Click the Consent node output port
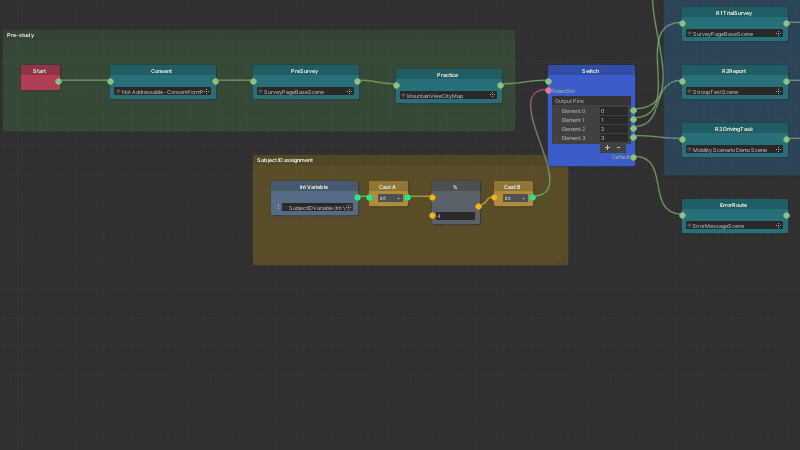The height and width of the screenshot is (450, 800). pyautogui.click(x=215, y=81)
